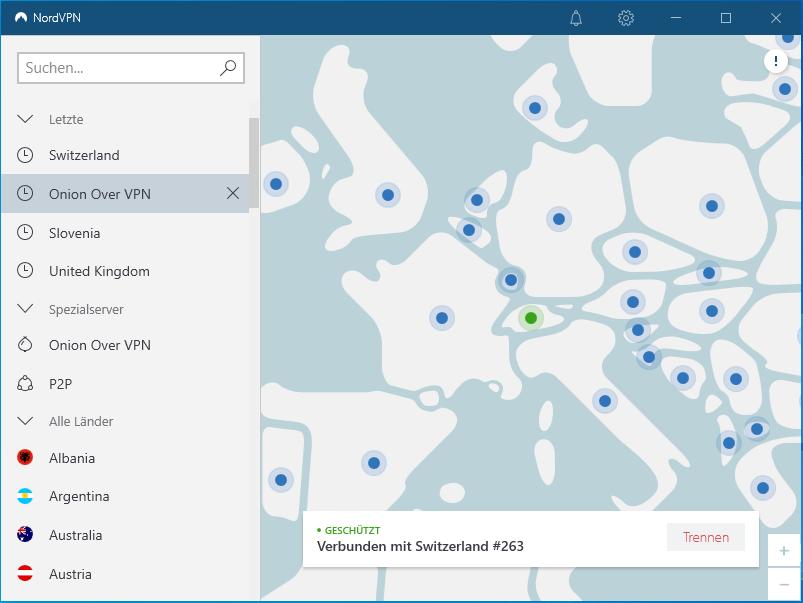Select the Italy map pin

(605, 401)
